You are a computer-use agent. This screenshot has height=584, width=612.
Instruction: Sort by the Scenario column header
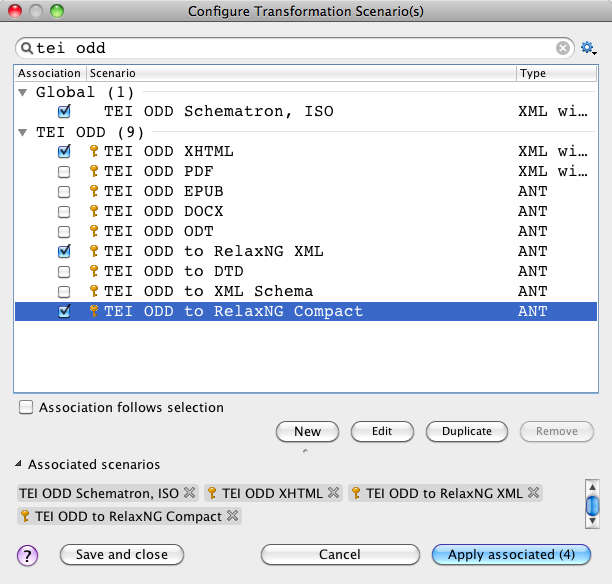pos(300,73)
